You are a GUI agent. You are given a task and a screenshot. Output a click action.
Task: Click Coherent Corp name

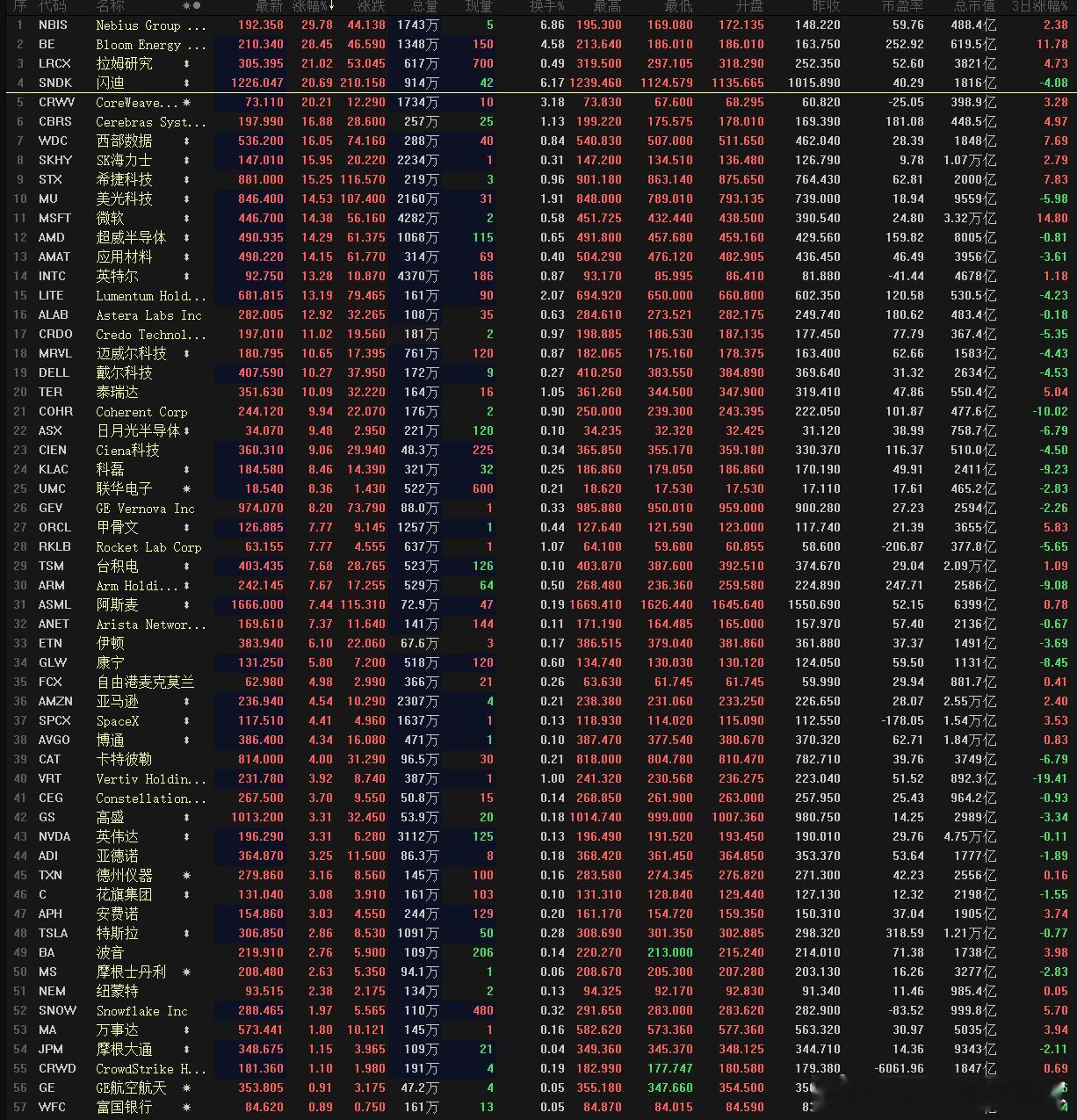141,412
